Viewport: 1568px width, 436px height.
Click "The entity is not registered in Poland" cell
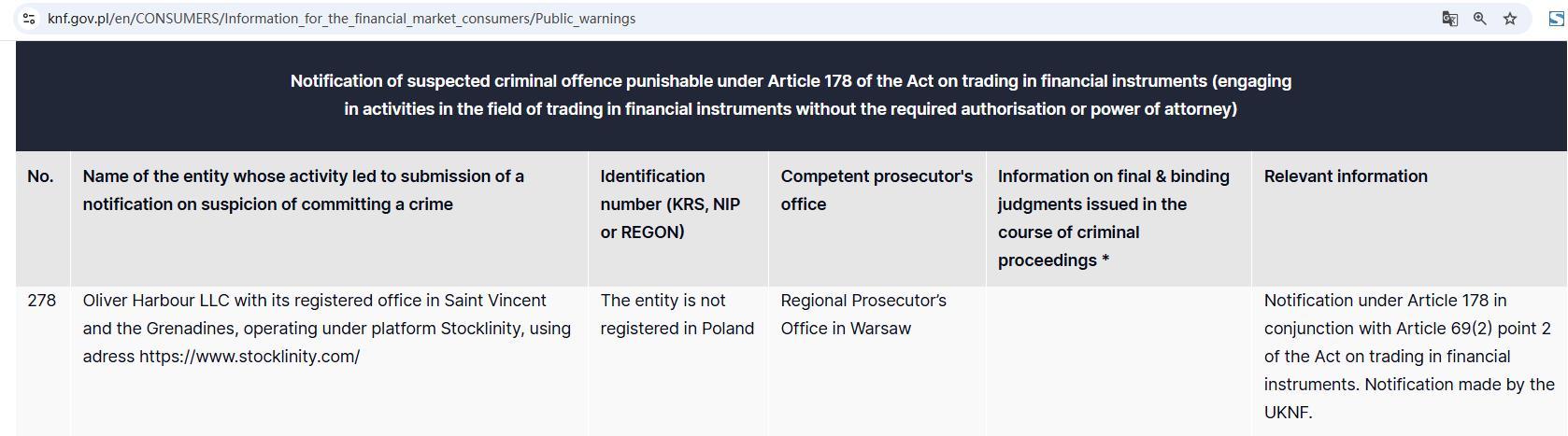pos(677,315)
